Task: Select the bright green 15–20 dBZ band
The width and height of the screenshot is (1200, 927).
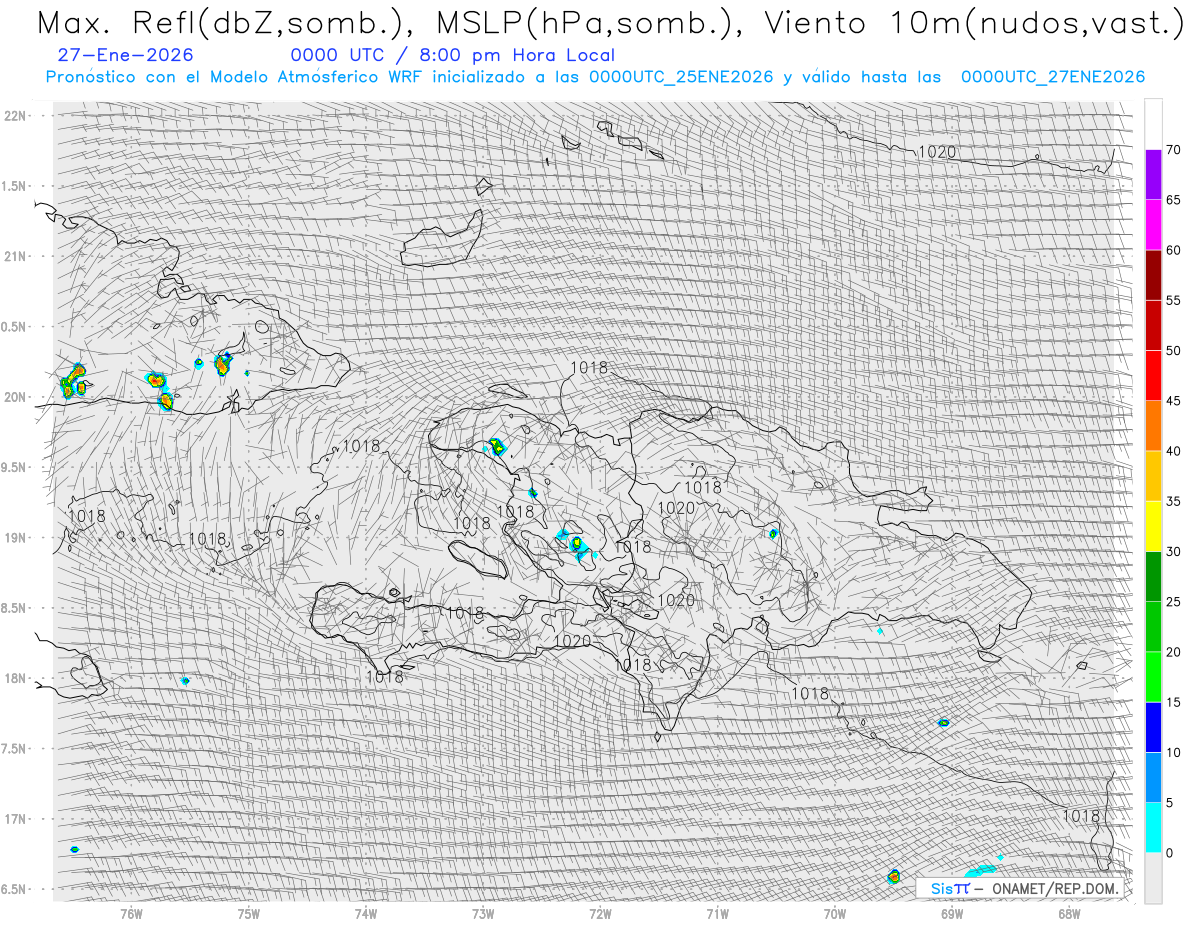Action: pos(1153,677)
